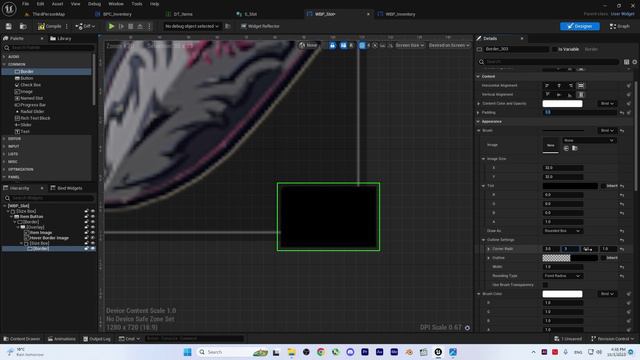Open the Rounding Type dropdown
640x360 pixels.
[562, 276]
